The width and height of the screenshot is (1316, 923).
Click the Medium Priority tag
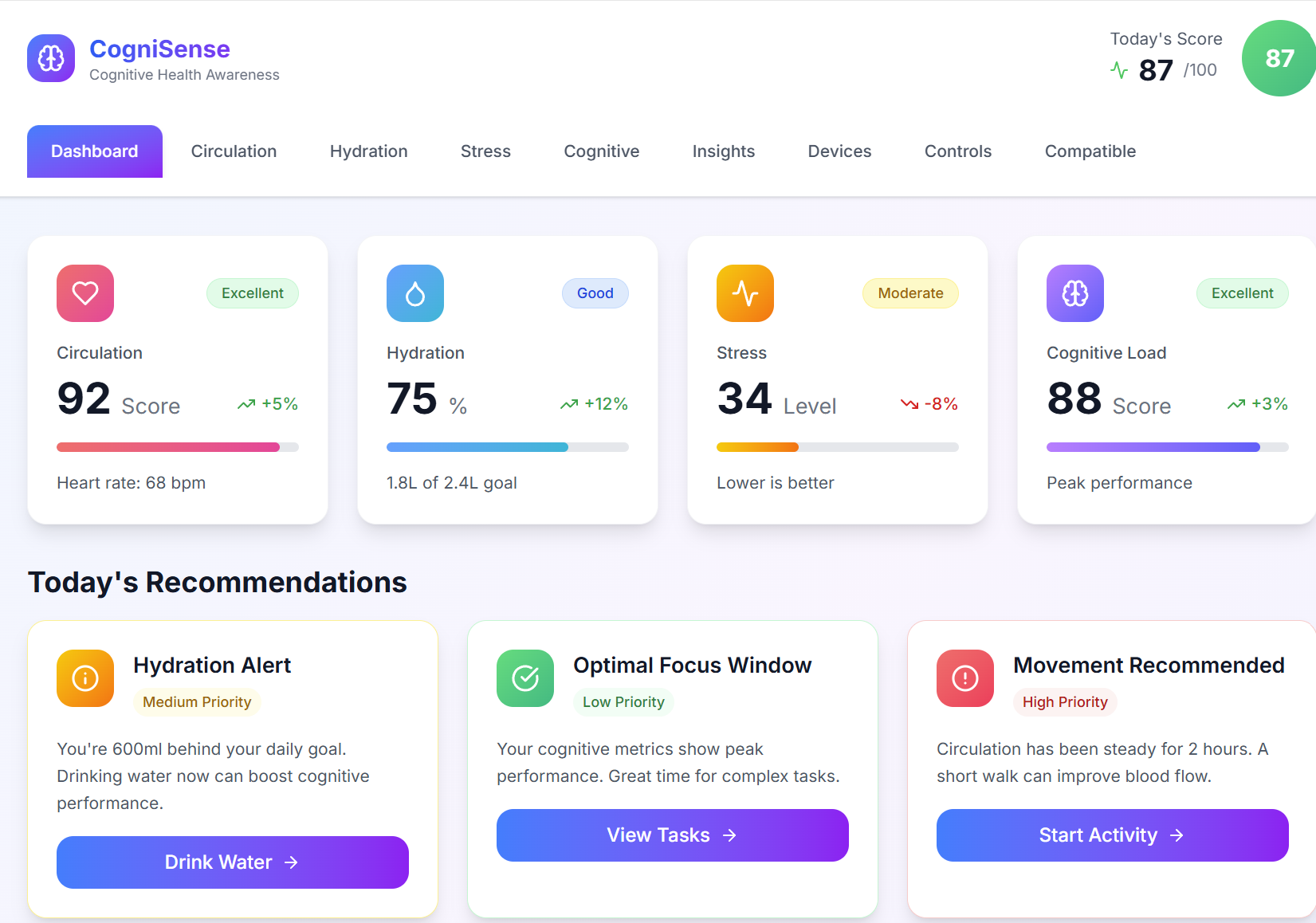coord(197,702)
